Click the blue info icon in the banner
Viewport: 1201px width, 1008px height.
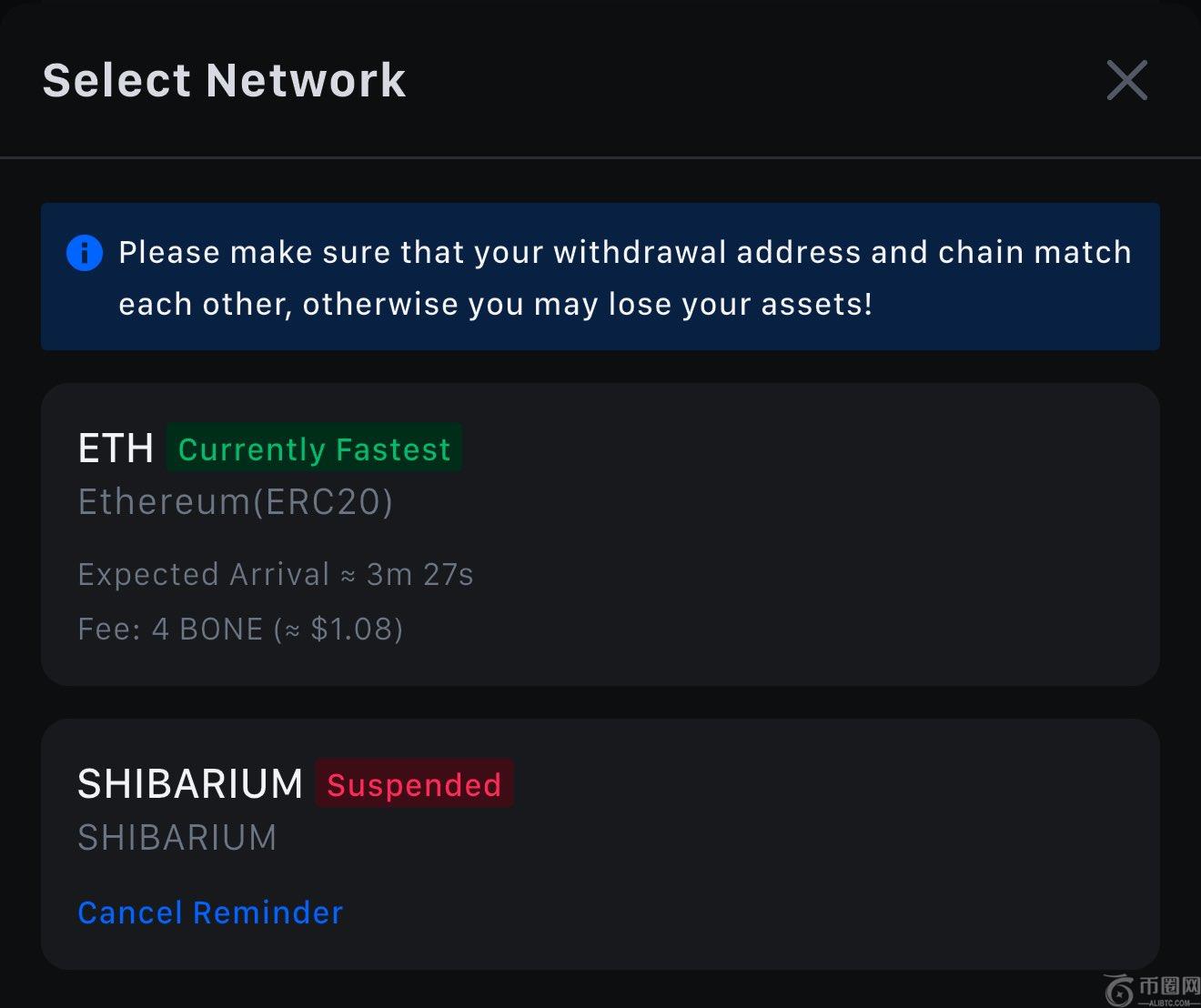(85, 252)
